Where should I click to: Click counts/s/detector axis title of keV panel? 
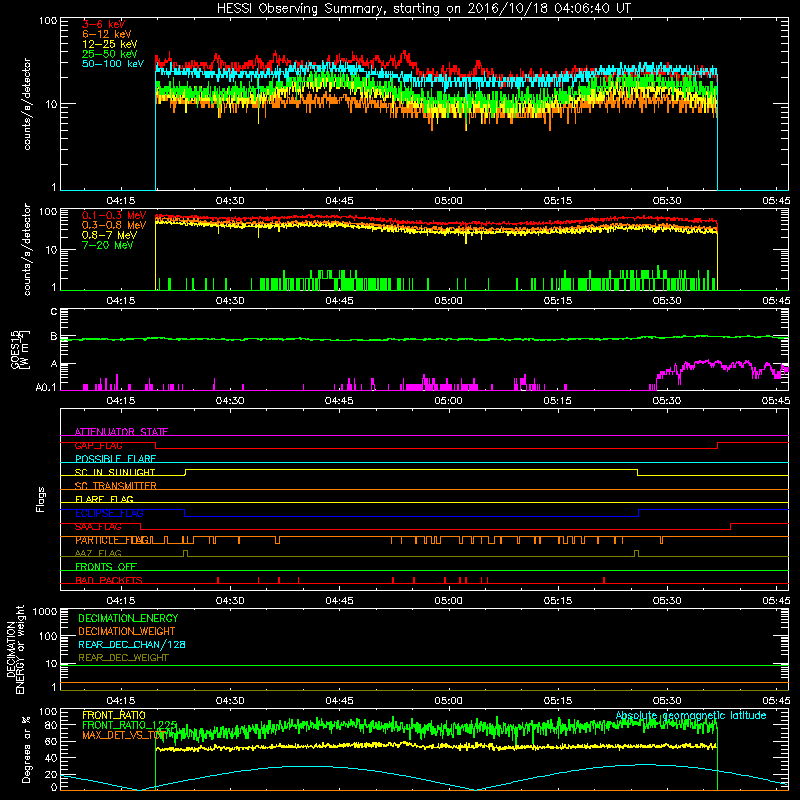click(x=27, y=104)
